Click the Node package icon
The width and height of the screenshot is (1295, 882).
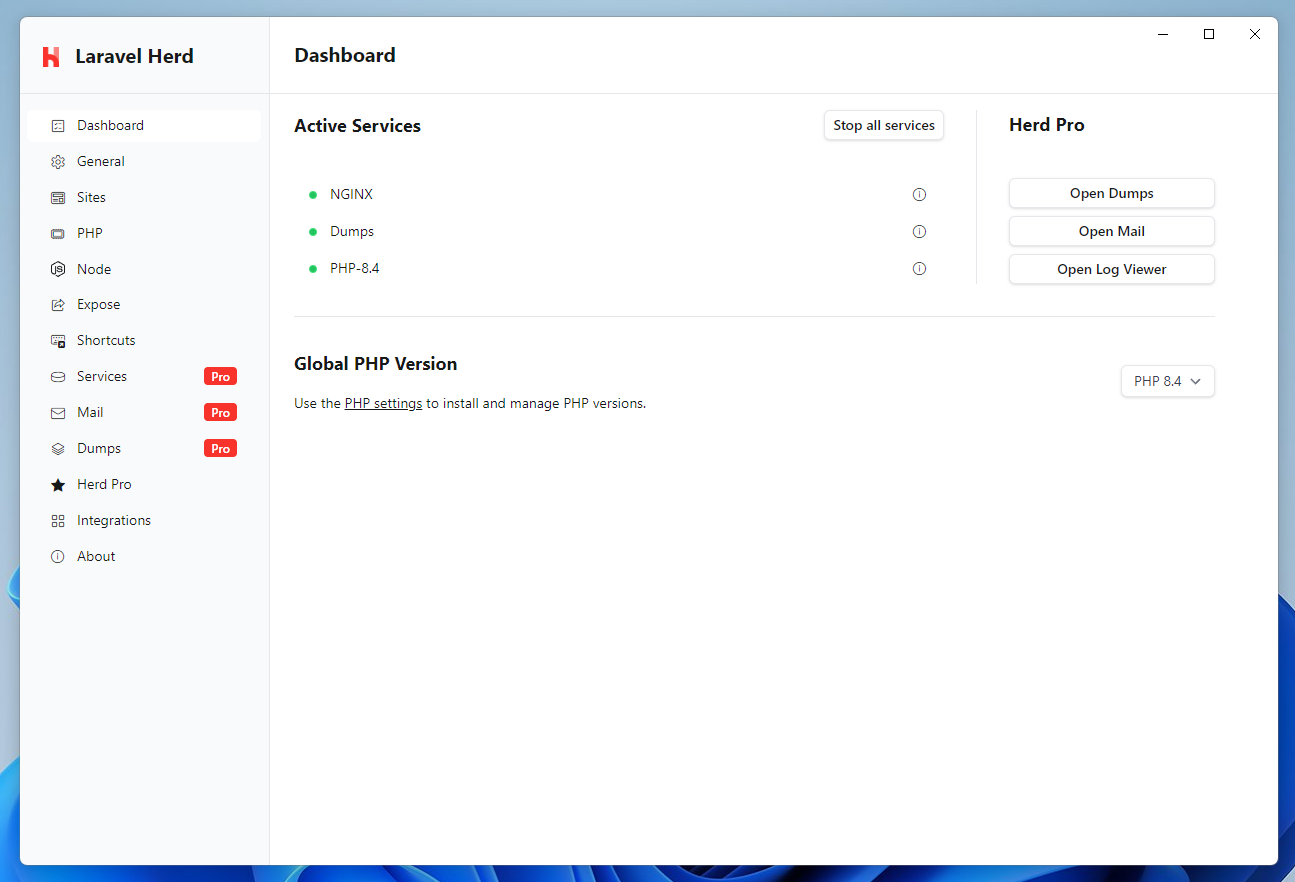pyautogui.click(x=58, y=269)
